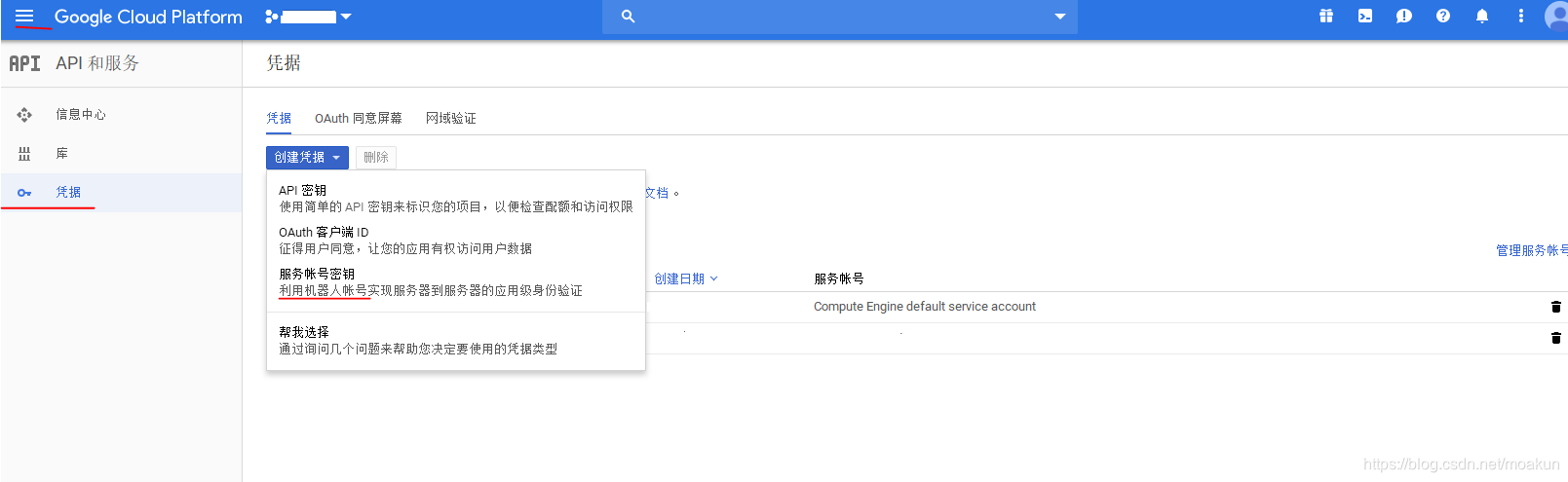
Task: Open the user account avatar
Action: [x=1556, y=17]
